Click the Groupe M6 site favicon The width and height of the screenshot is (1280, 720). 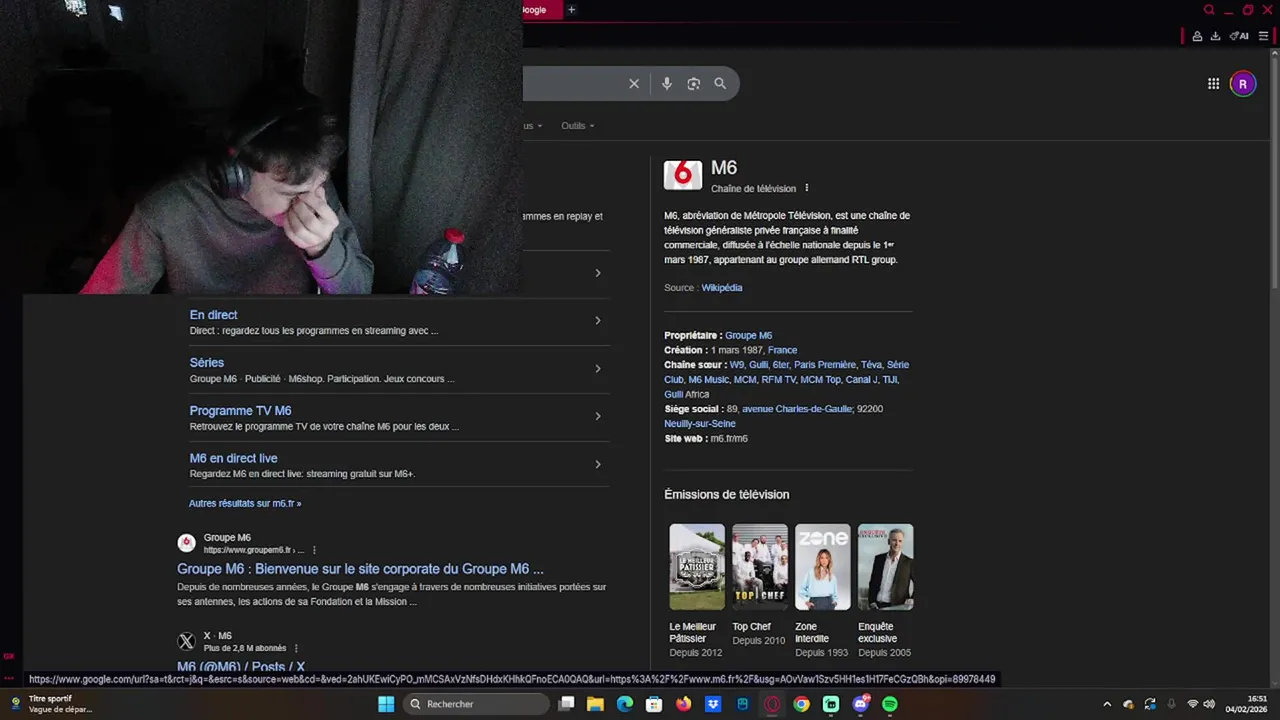pyautogui.click(x=186, y=543)
